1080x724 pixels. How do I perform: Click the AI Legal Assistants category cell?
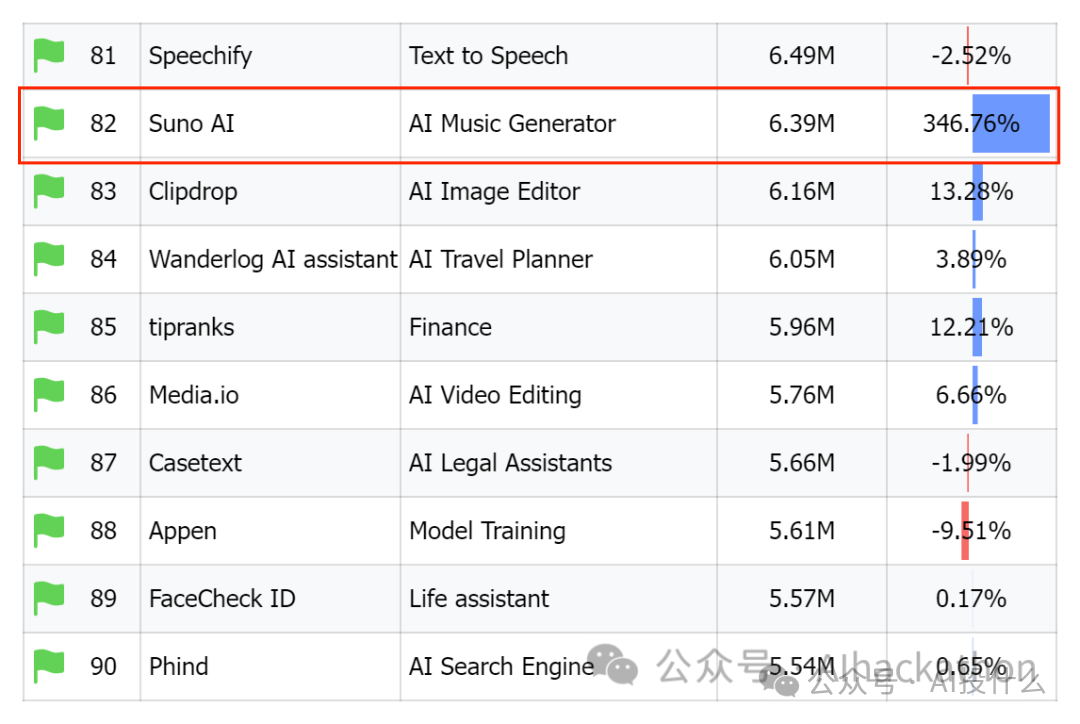pos(510,463)
